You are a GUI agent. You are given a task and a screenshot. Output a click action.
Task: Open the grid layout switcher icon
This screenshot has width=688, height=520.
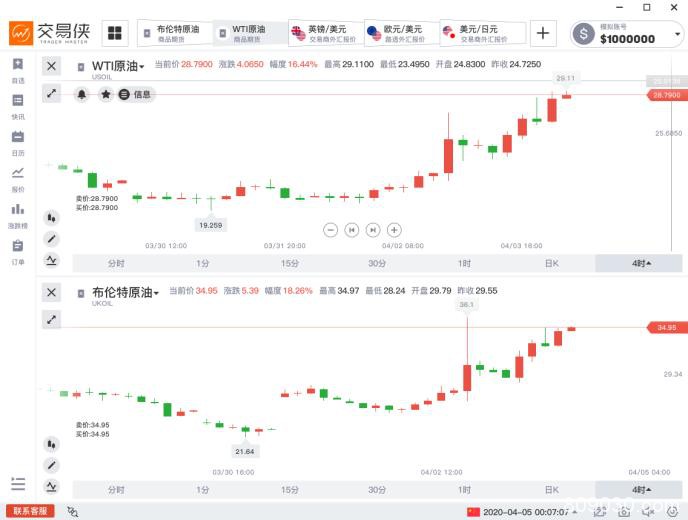click(114, 33)
